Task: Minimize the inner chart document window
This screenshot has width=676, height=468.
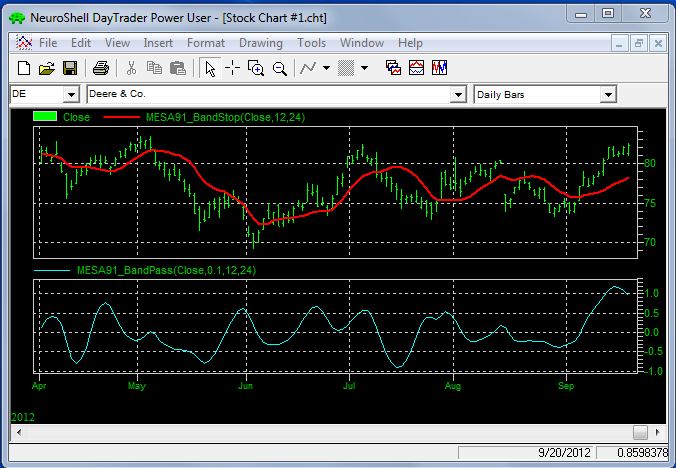Action: click(619, 44)
